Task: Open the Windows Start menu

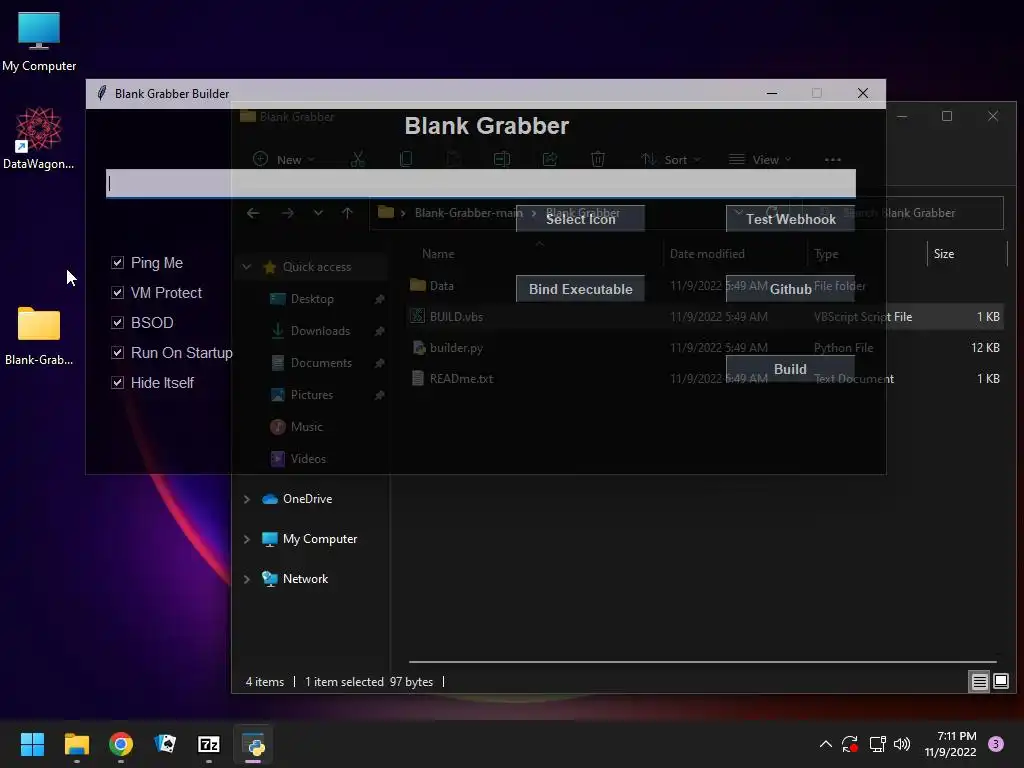Action: click(32, 744)
